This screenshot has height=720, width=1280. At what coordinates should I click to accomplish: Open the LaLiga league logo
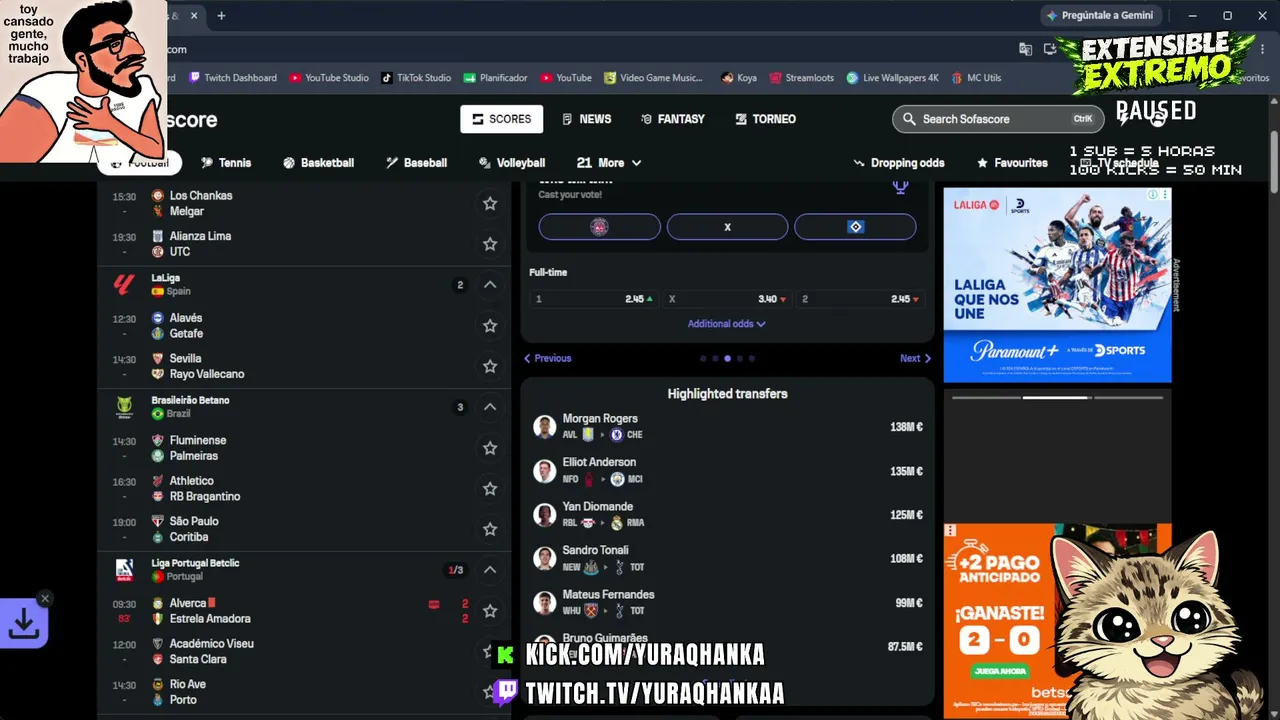click(x=124, y=285)
